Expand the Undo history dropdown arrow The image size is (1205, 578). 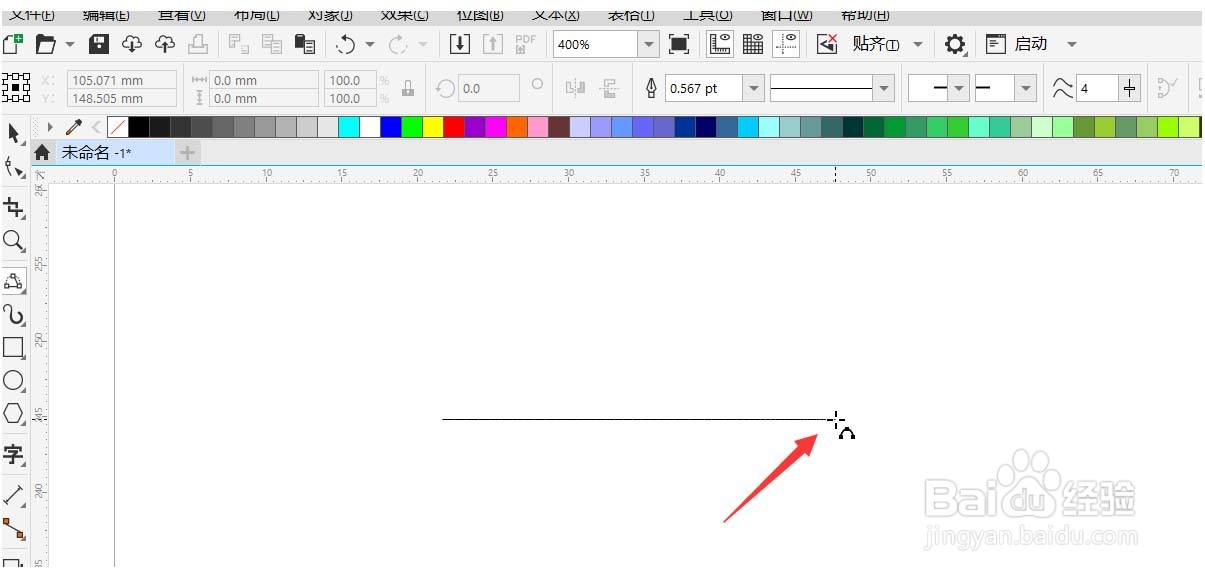[x=370, y=44]
